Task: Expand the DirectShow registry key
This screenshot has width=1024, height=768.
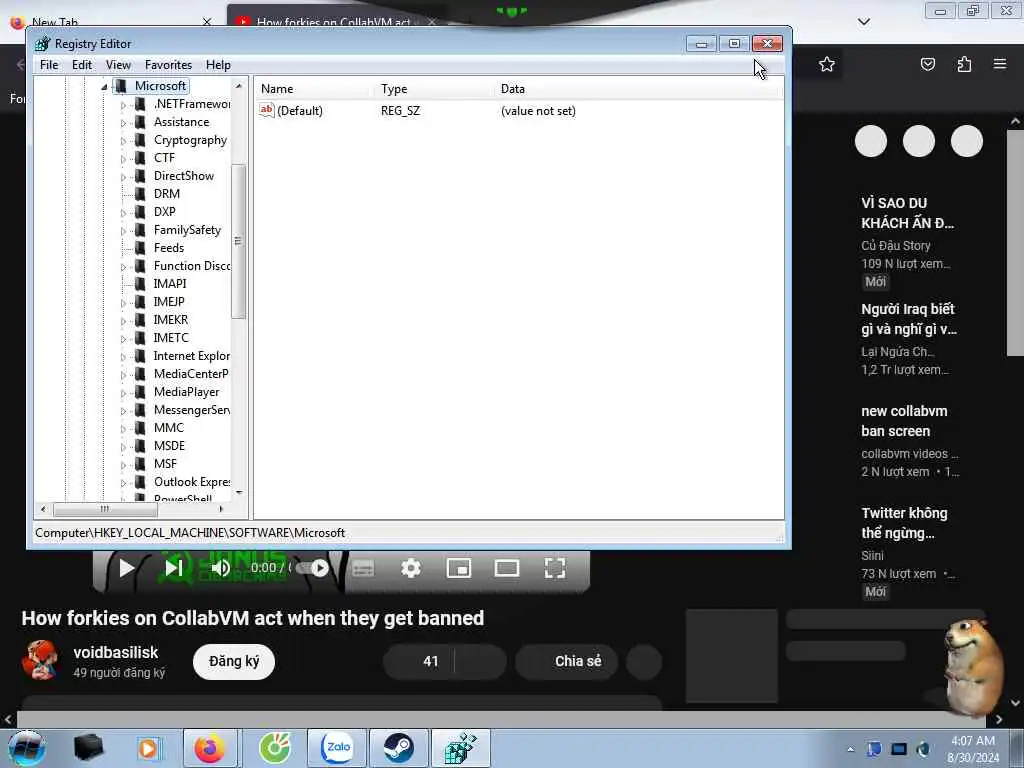Action: click(123, 176)
